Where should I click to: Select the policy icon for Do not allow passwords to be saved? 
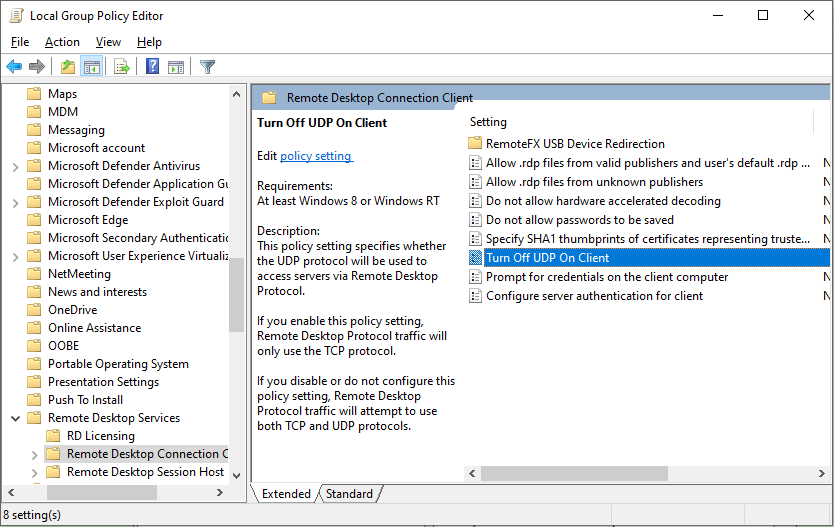[476, 220]
